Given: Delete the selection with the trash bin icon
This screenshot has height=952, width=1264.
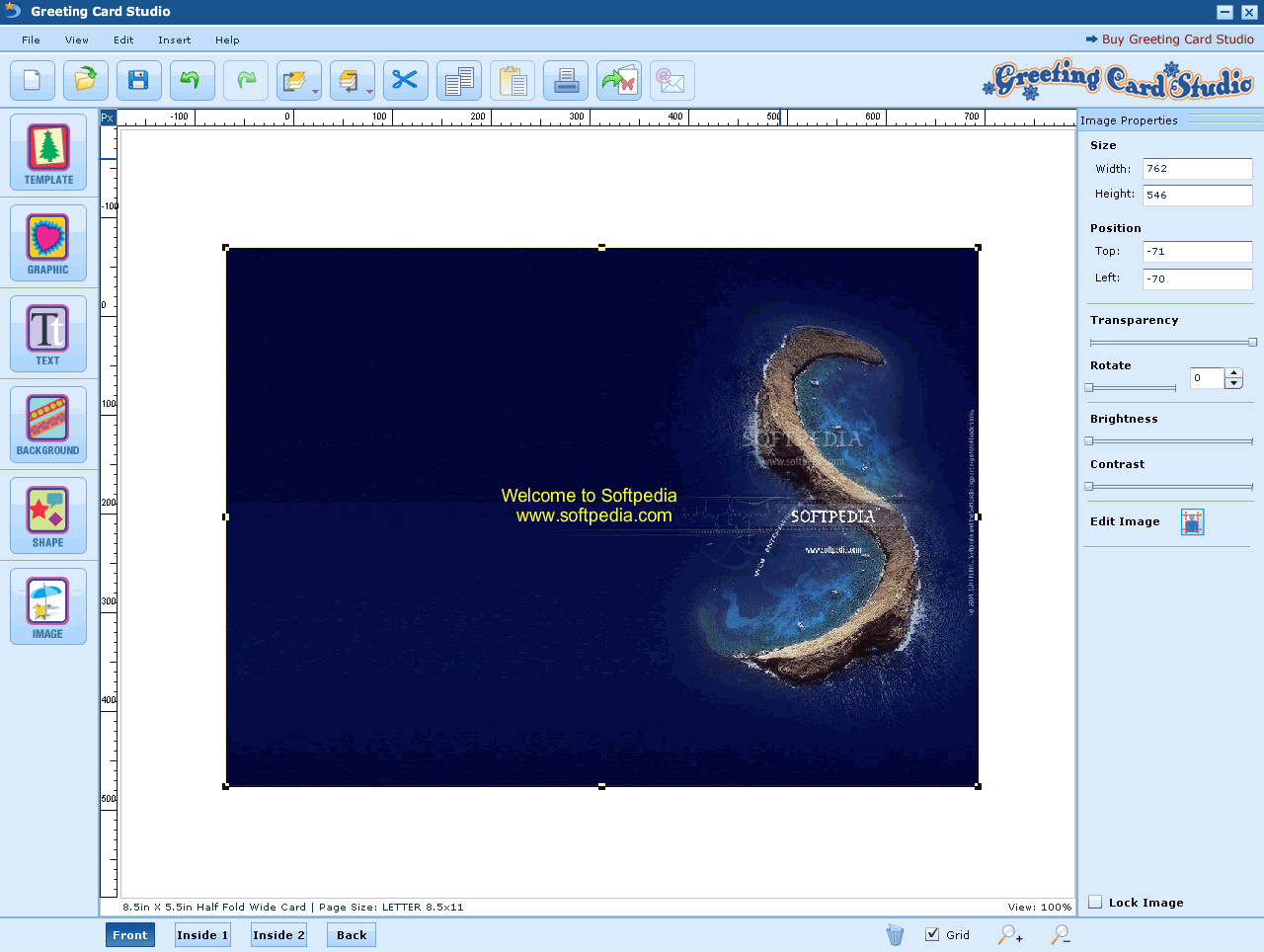Looking at the screenshot, I should pyautogui.click(x=895, y=934).
